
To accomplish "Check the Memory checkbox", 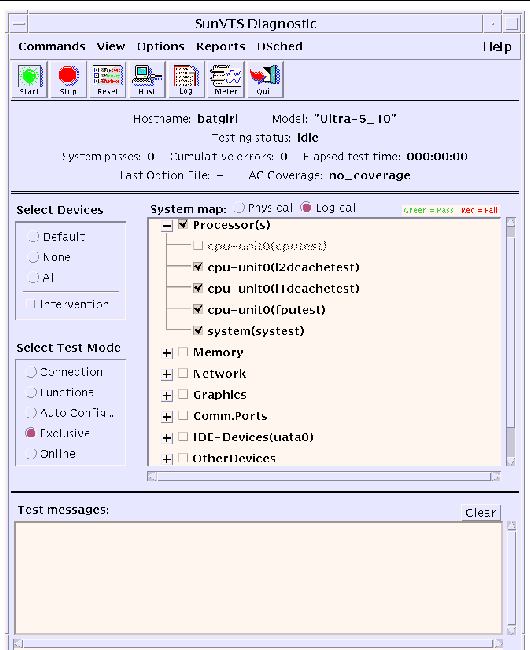I will [x=183, y=352].
